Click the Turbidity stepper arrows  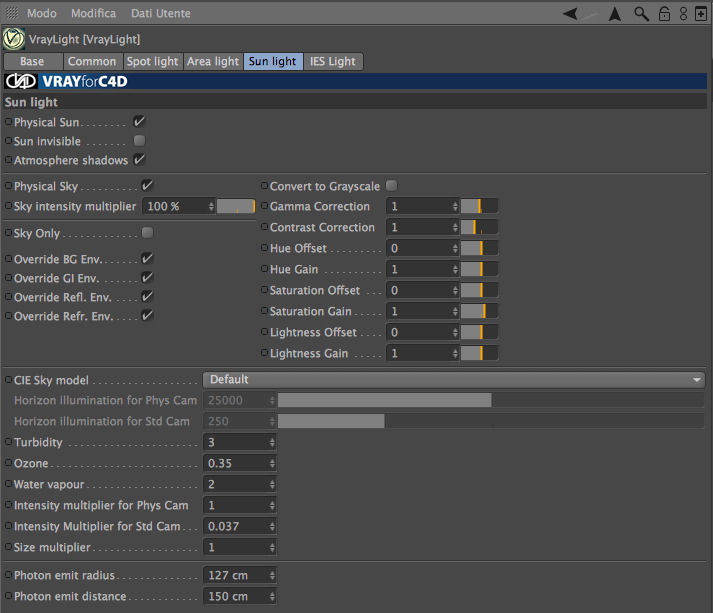coord(272,442)
